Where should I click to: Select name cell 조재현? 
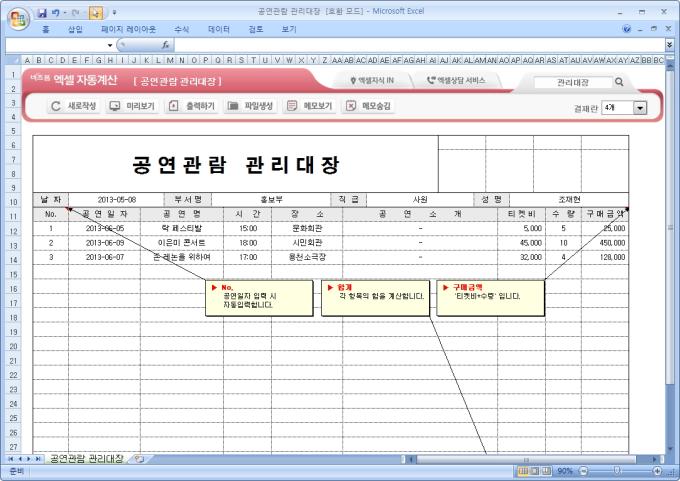pos(569,200)
